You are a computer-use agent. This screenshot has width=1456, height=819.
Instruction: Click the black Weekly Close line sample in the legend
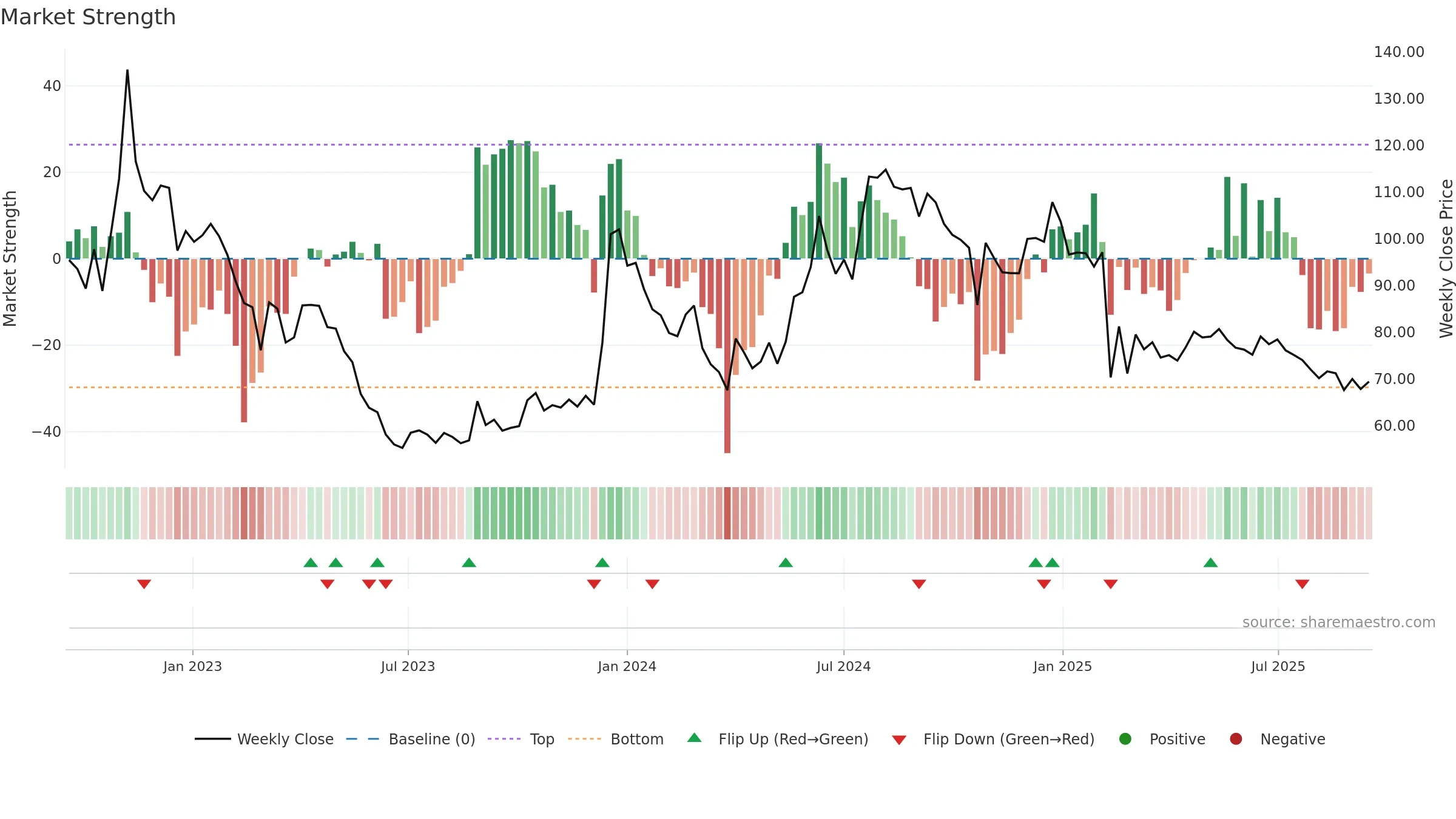213,739
